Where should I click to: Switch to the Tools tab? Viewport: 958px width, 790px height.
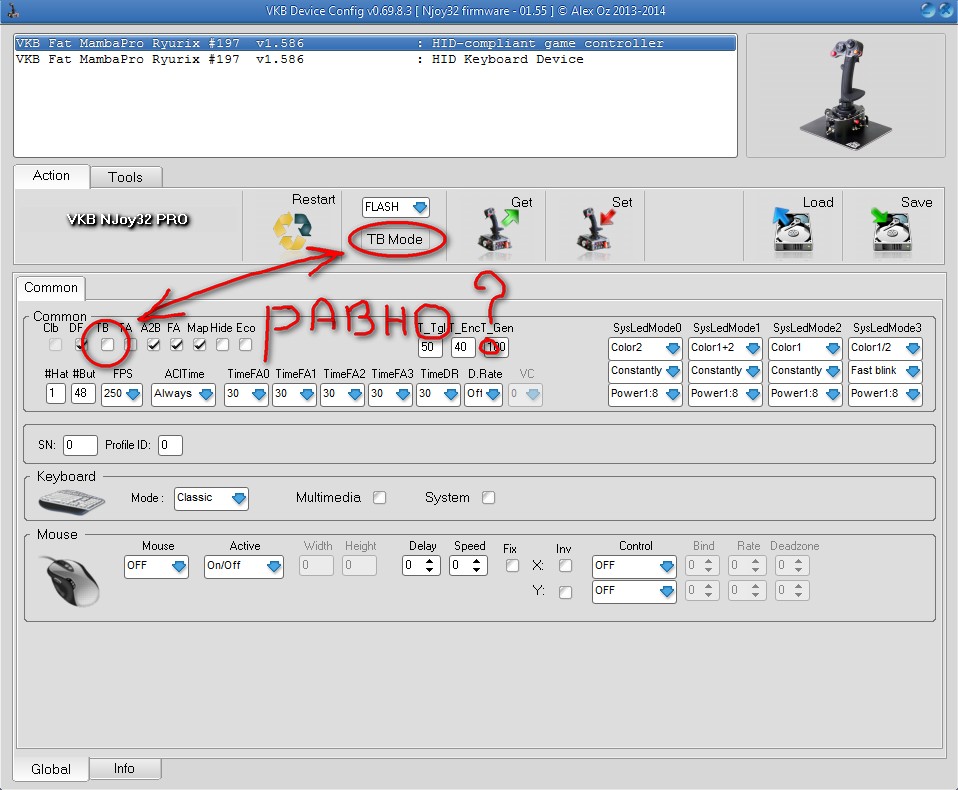coord(126,177)
